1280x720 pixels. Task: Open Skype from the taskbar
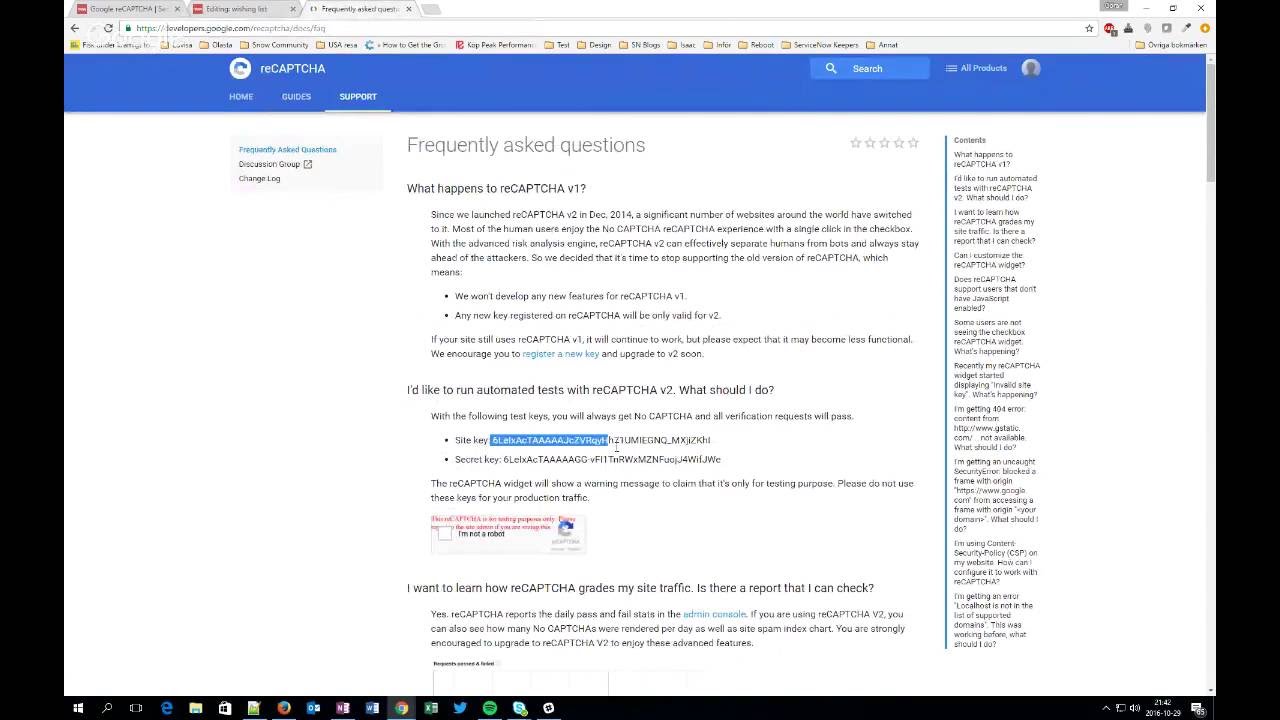click(519, 708)
